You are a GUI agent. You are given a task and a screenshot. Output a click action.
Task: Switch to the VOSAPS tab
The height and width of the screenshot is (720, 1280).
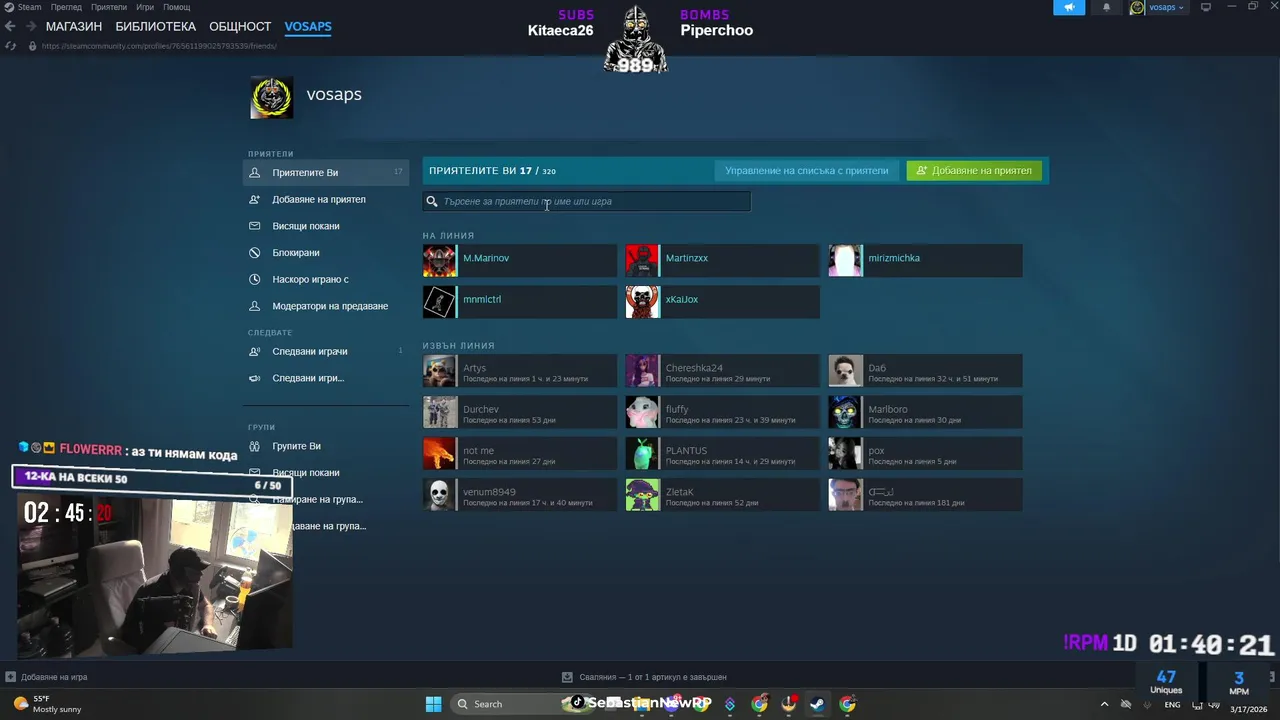pyautogui.click(x=308, y=27)
